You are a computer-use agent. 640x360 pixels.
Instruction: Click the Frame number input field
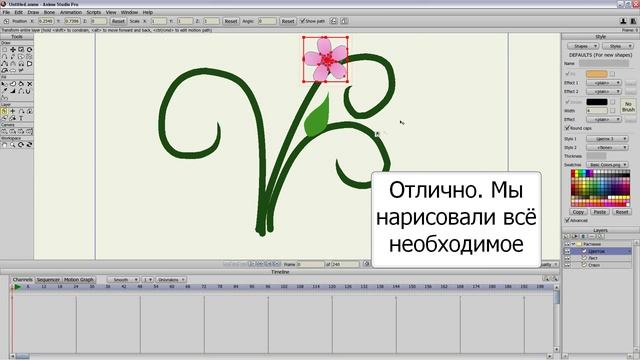tap(311, 264)
